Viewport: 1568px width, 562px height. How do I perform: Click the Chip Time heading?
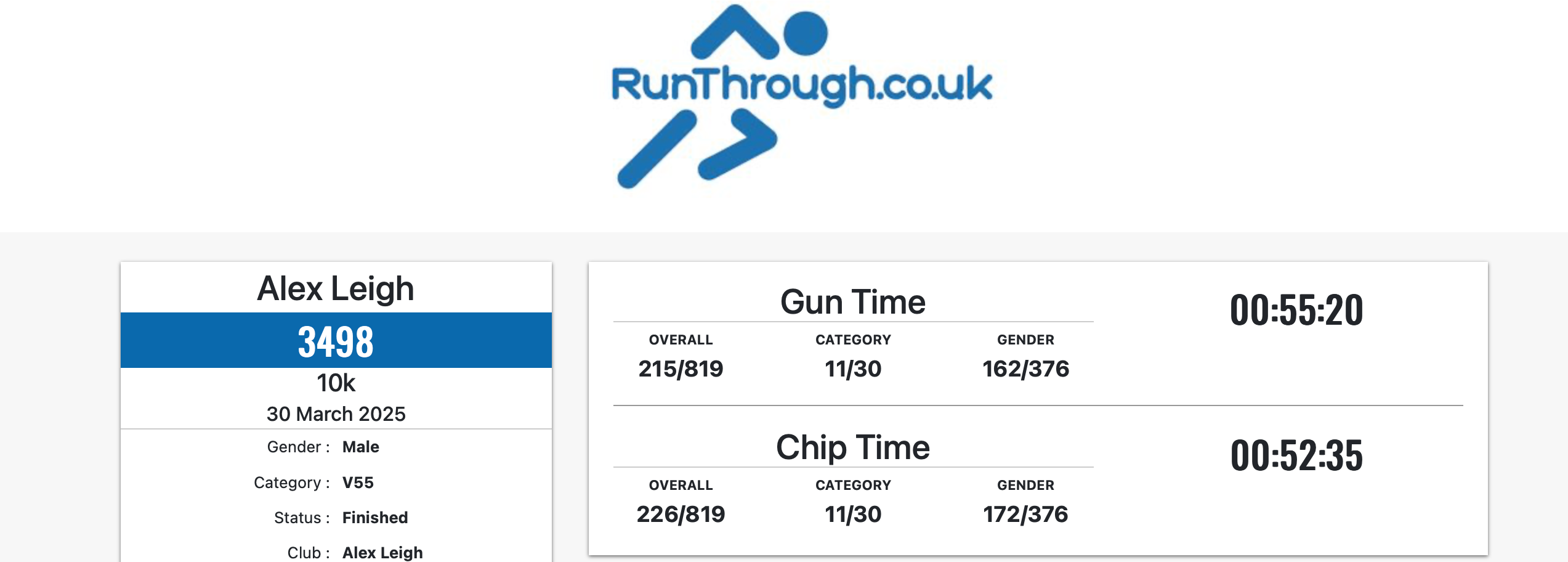(852, 448)
